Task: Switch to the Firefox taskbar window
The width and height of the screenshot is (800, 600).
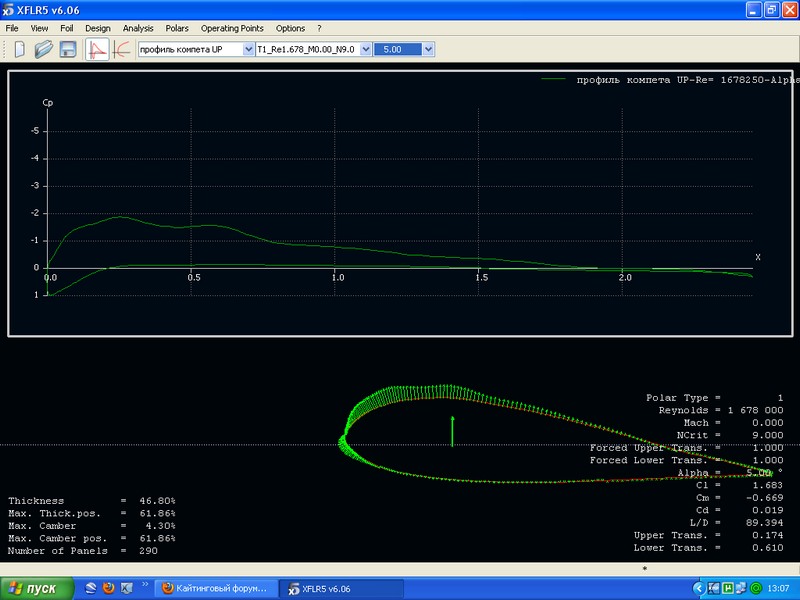Action: 216,589
